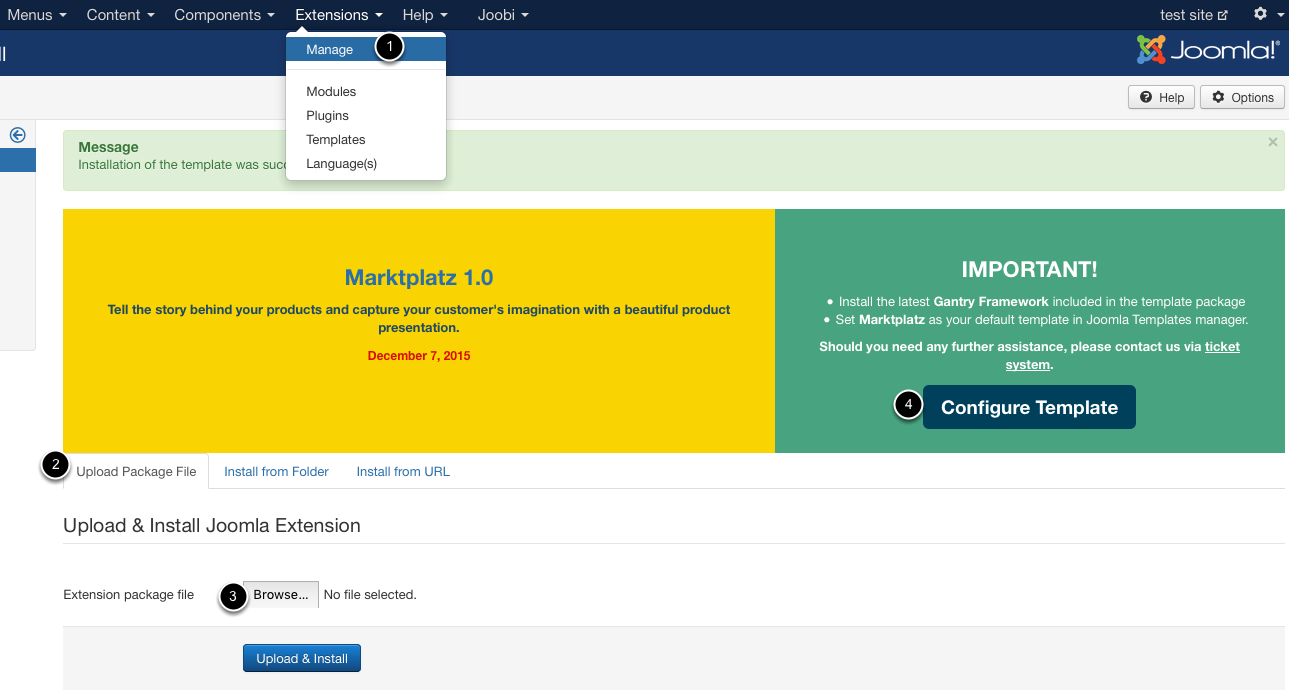1289x692 pixels.
Task: Click the IMPORTANT! heading
Action: point(1029,269)
